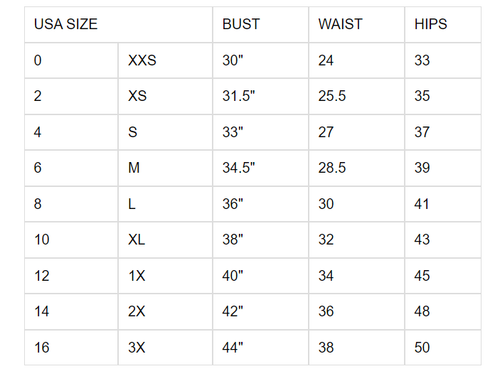Image resolution: width=500 pixels, height=381 pixels.
Task: Select the 2X size cell
Action: [165, 311]
